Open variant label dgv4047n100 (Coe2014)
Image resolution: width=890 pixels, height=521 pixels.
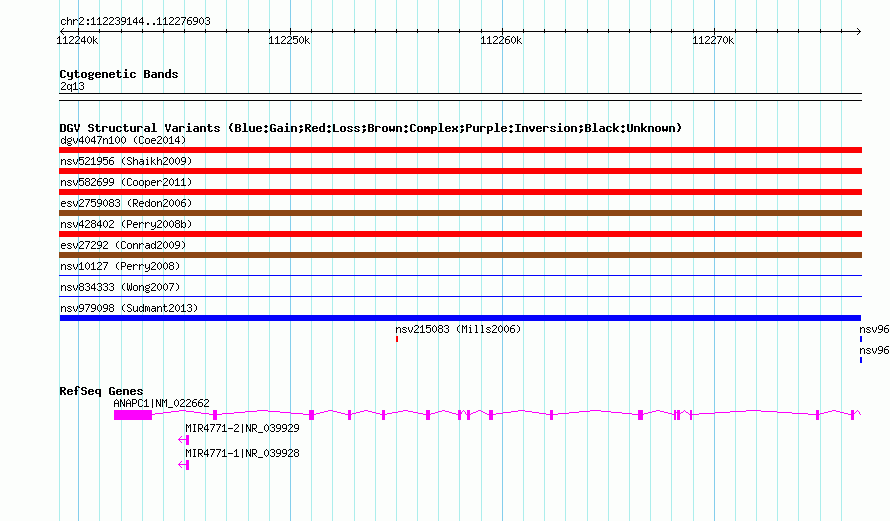coord(123,140)
